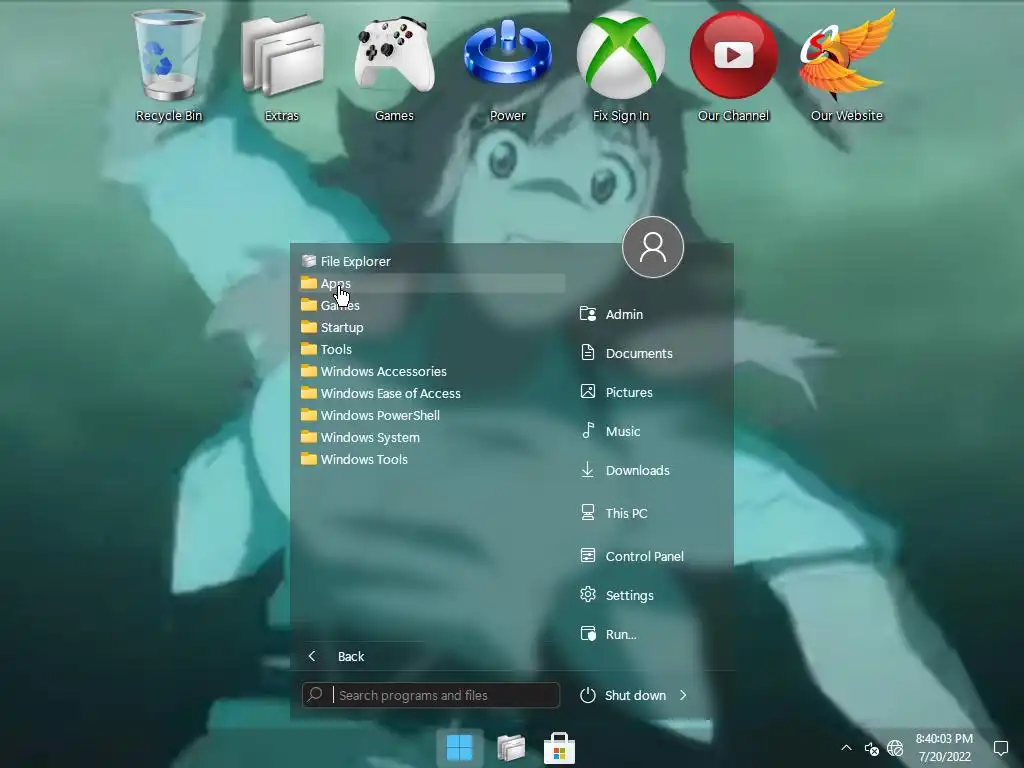Click the muted volume tray icon
Image resolution: width=1024 pixels, height=768 pixels.
tap(871, 748)
